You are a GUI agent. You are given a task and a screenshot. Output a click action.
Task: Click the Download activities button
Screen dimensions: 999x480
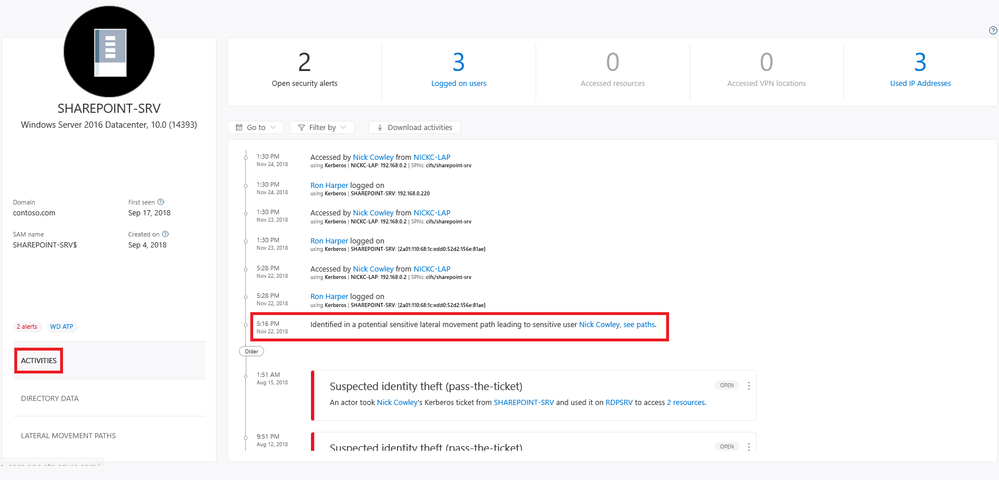click(x=414, y=127)
